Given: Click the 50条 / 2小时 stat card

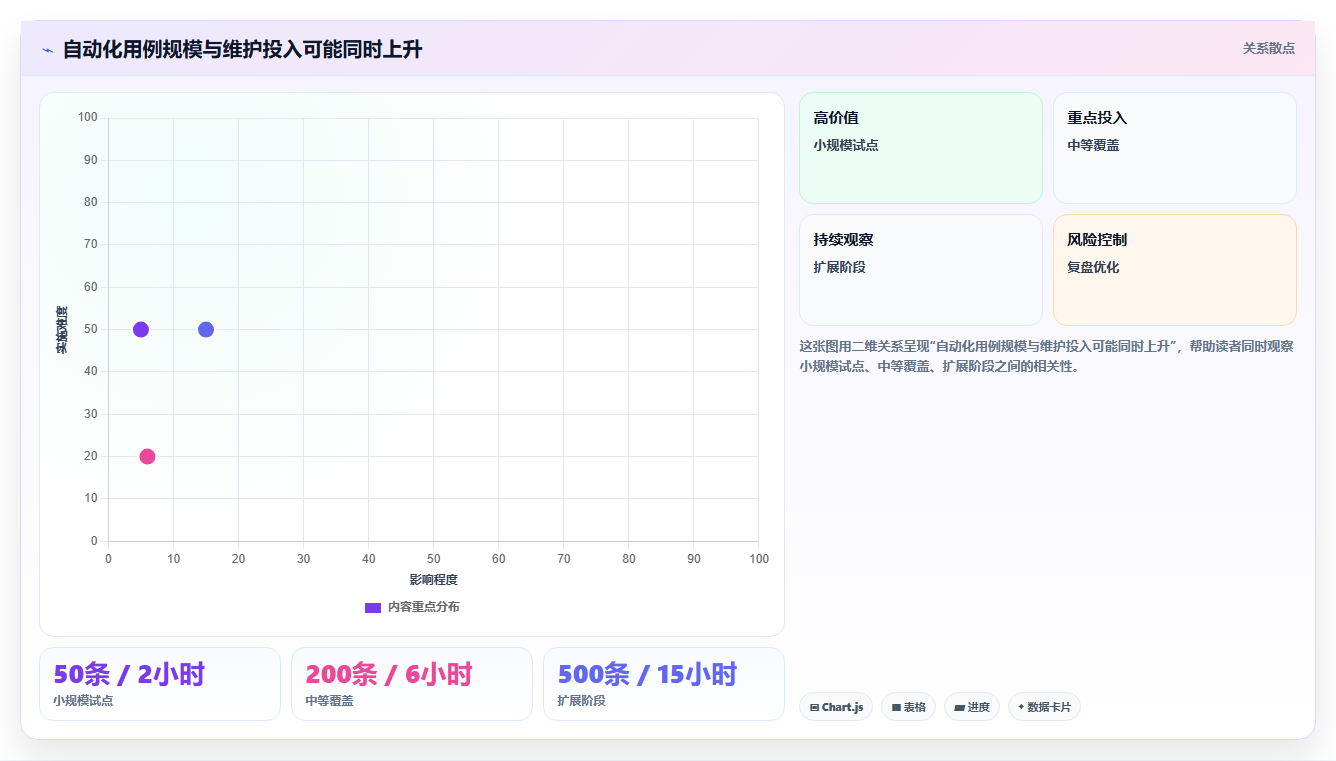Looking at the screenshot, I should (x=160, y=684).
